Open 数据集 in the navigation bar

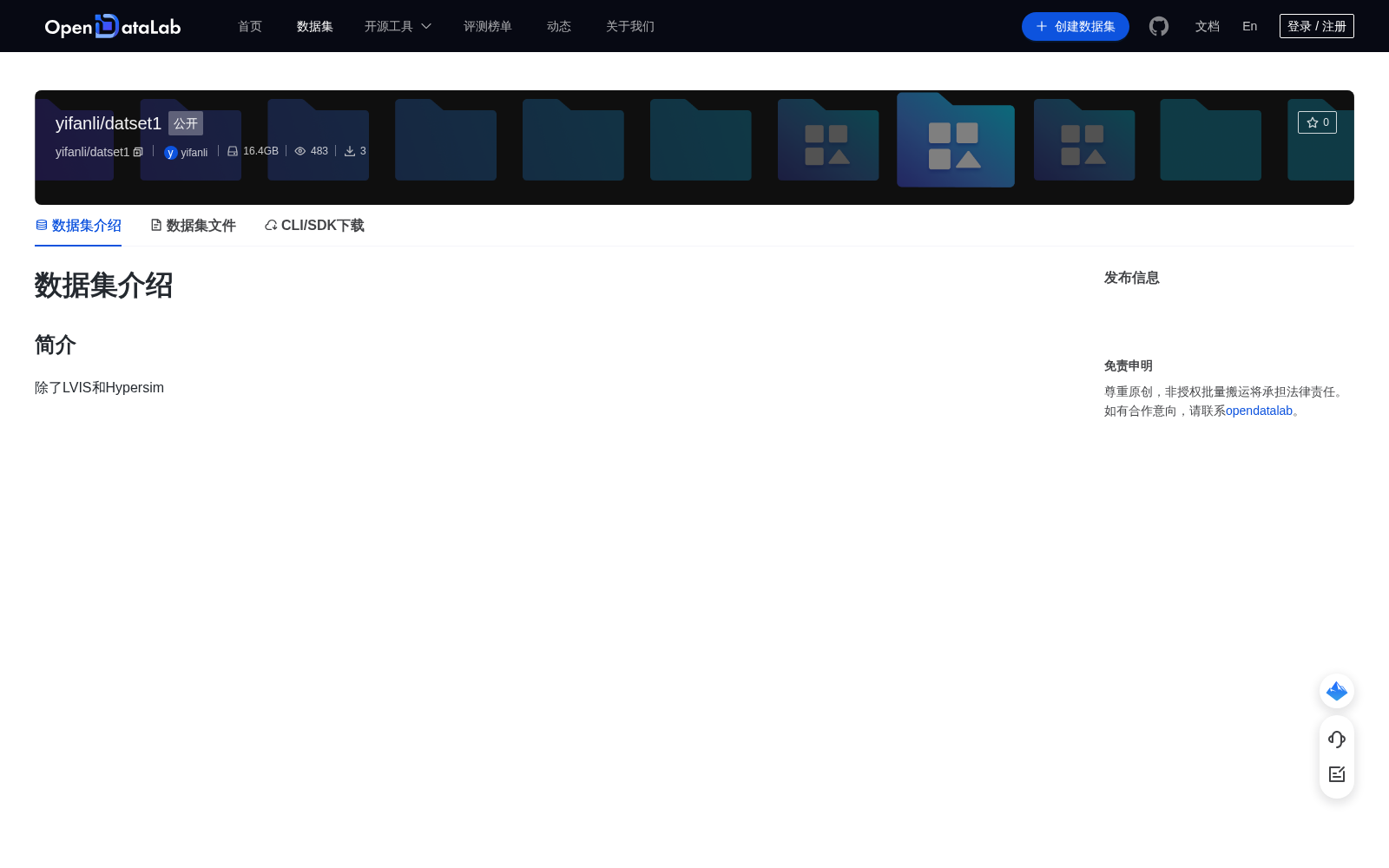315,26
